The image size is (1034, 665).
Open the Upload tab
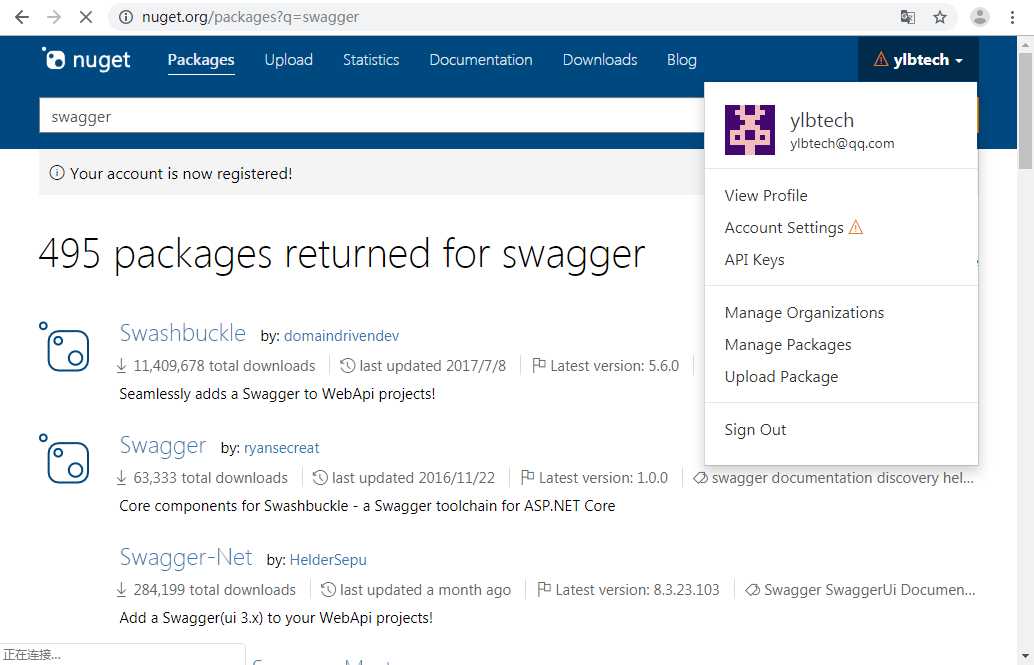[289, 60]
